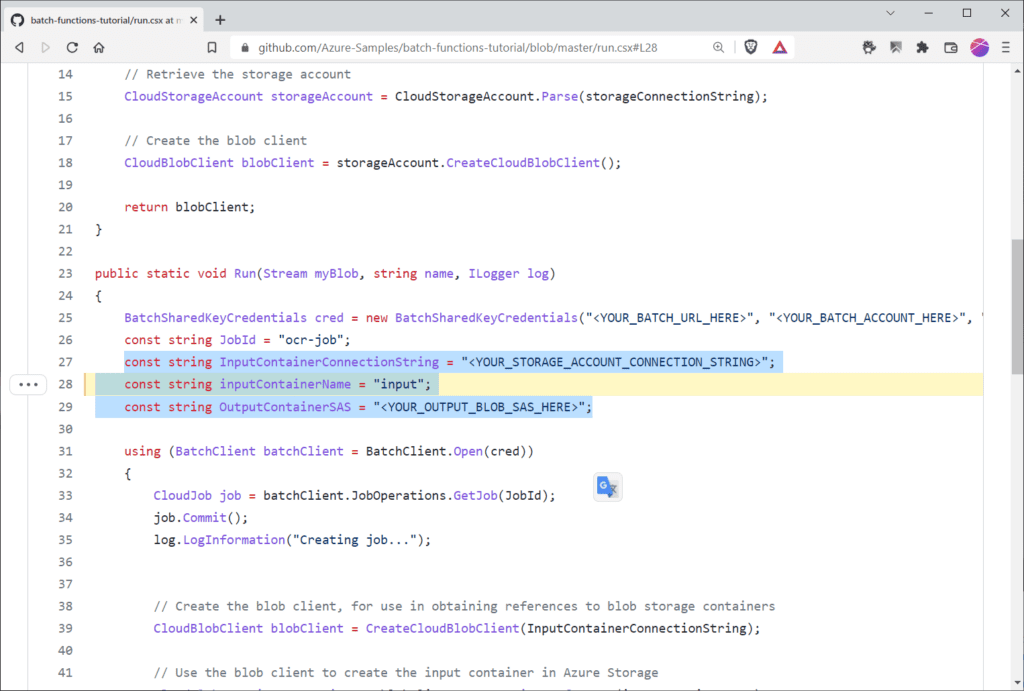The height and width of the screenshot is (691, 1024).
Task: Click the scrollbar down arrow
Action: [1017, 683]
